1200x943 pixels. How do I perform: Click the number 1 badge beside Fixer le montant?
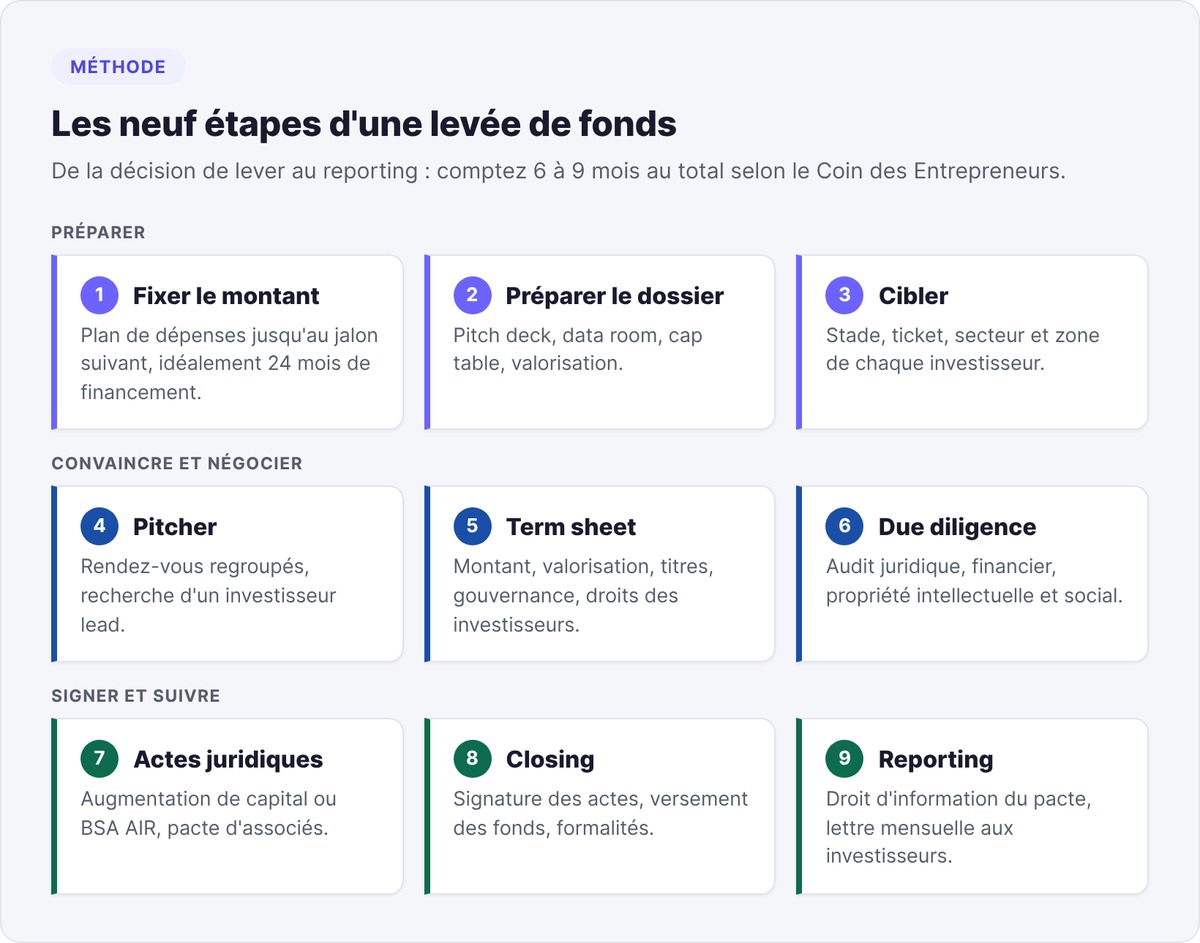click(x=99, y=295)
